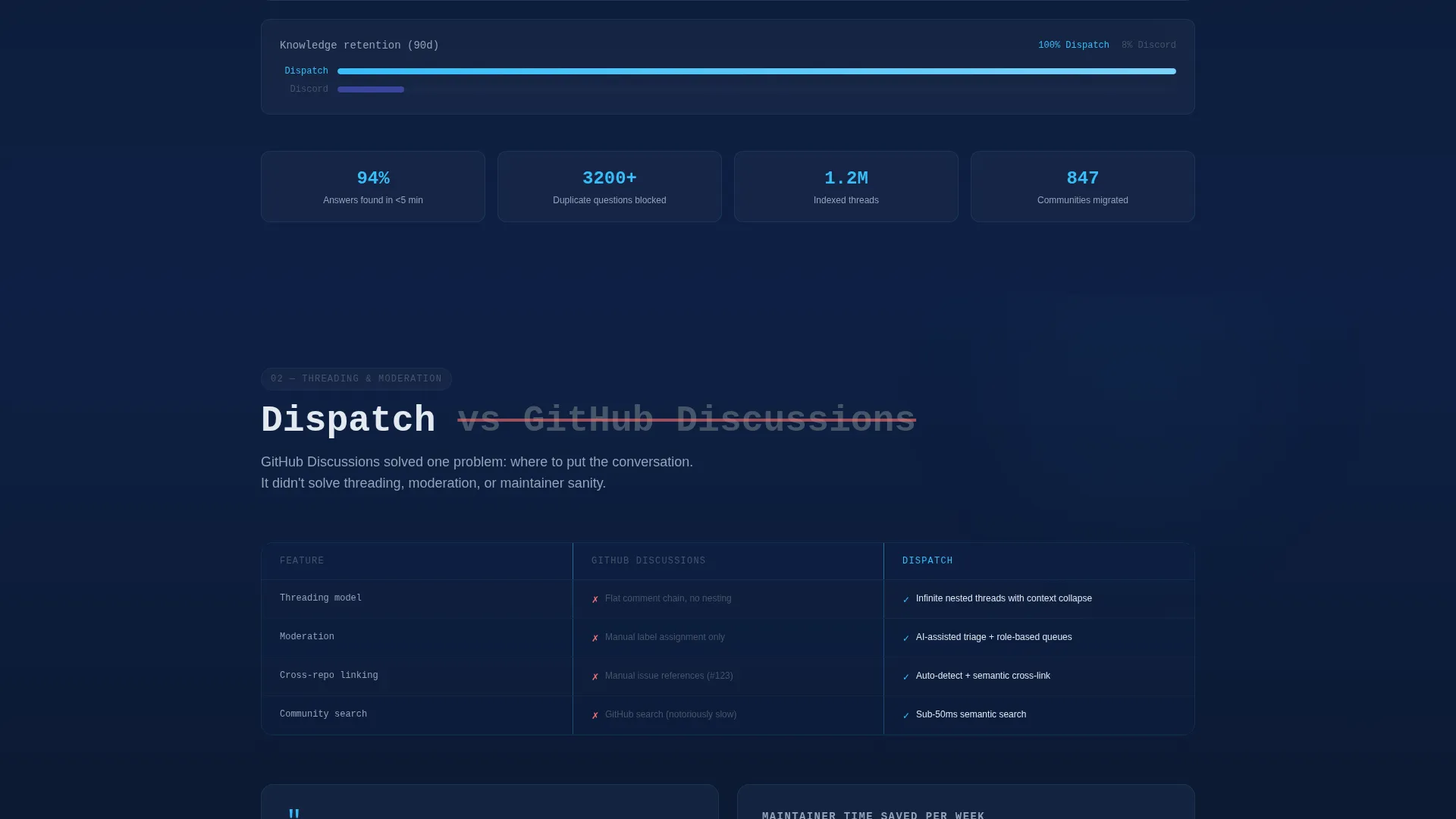Image resolution: width=1456 pixels, height=819 pixels.
Task: Click the GitHub search (notoriously slow) cell
Action: pyautogui.click(x=670, y=714)
